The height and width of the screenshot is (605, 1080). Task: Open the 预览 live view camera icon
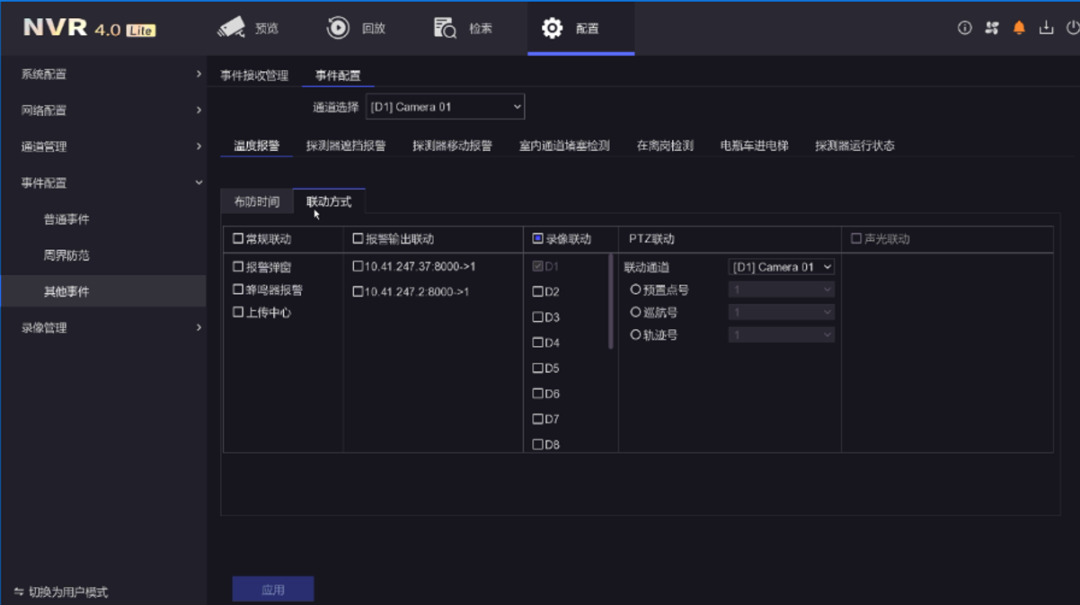231,28
